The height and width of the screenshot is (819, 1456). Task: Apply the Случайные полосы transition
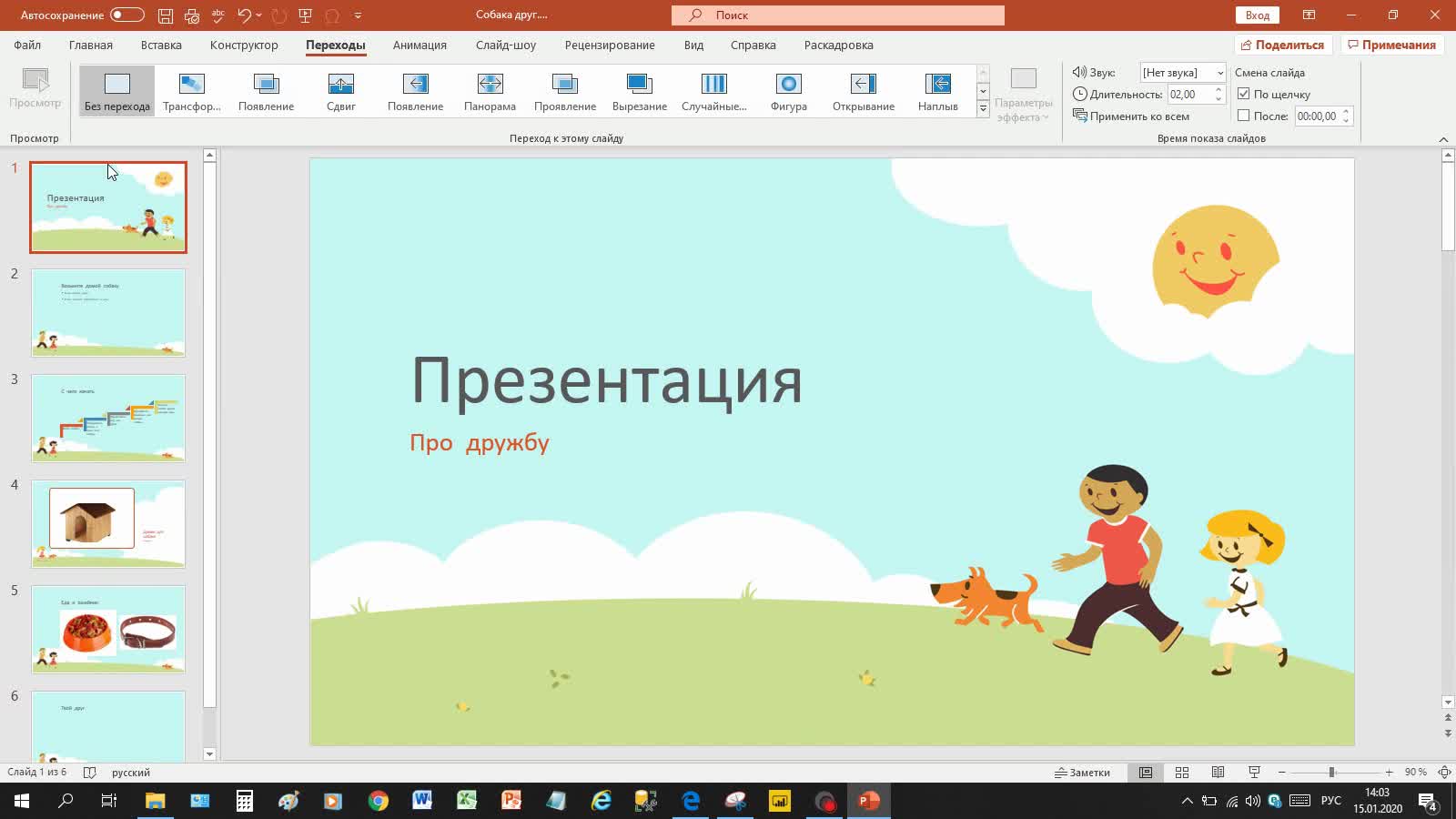pos(714,91)
